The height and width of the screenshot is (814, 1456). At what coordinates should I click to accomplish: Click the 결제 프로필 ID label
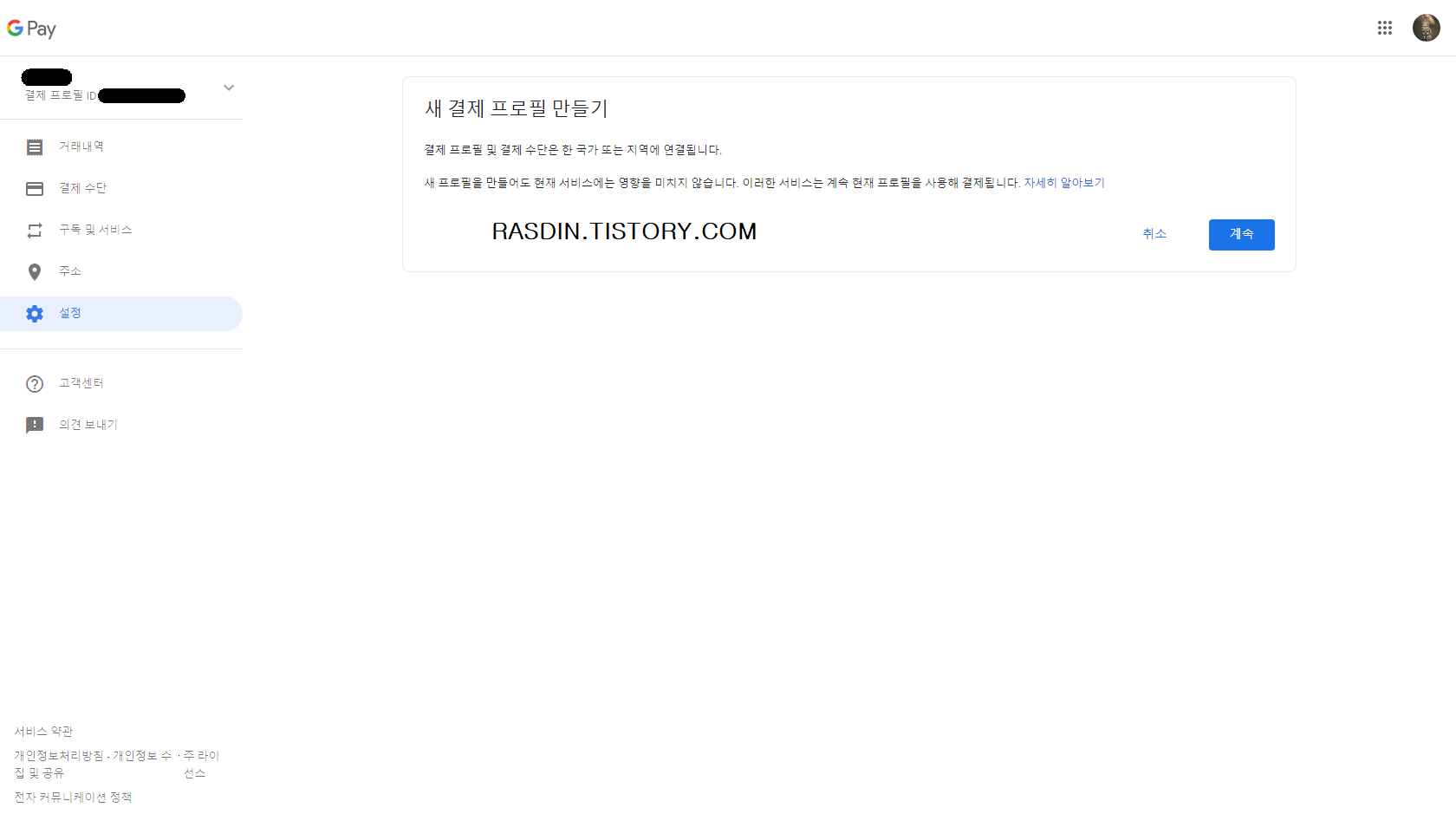tap(61, 95)
